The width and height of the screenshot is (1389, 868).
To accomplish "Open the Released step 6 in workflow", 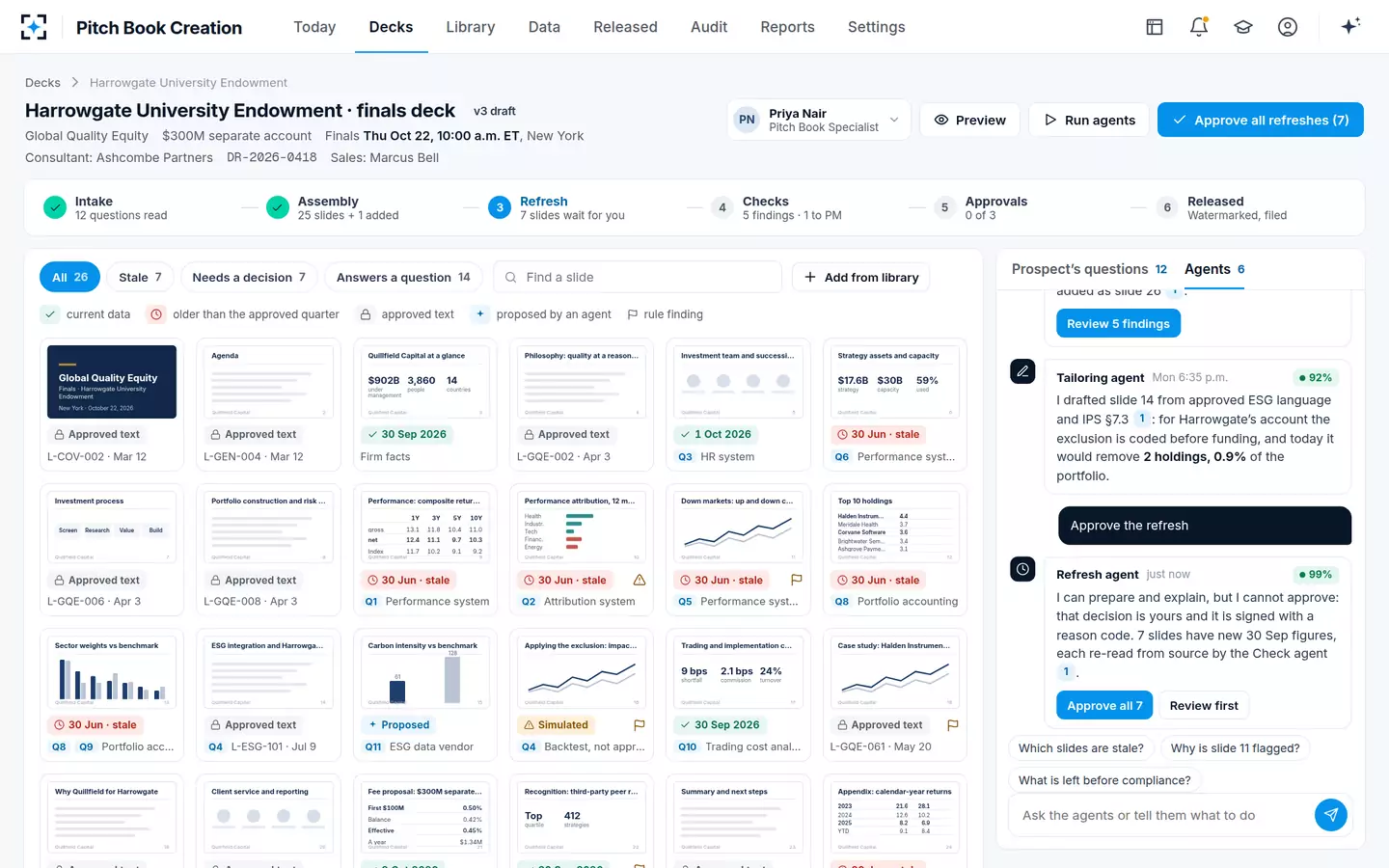I will tap(1221, 207).
